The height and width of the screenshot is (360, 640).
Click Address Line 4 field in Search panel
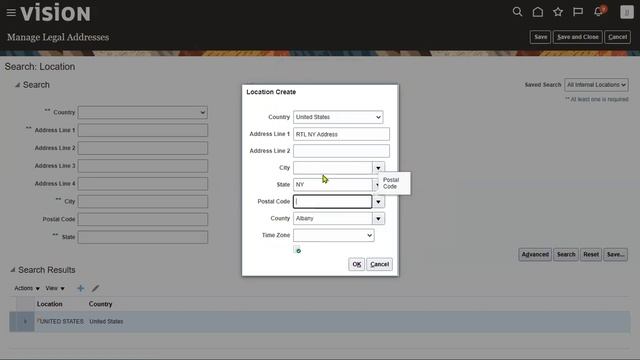point(142,184)
